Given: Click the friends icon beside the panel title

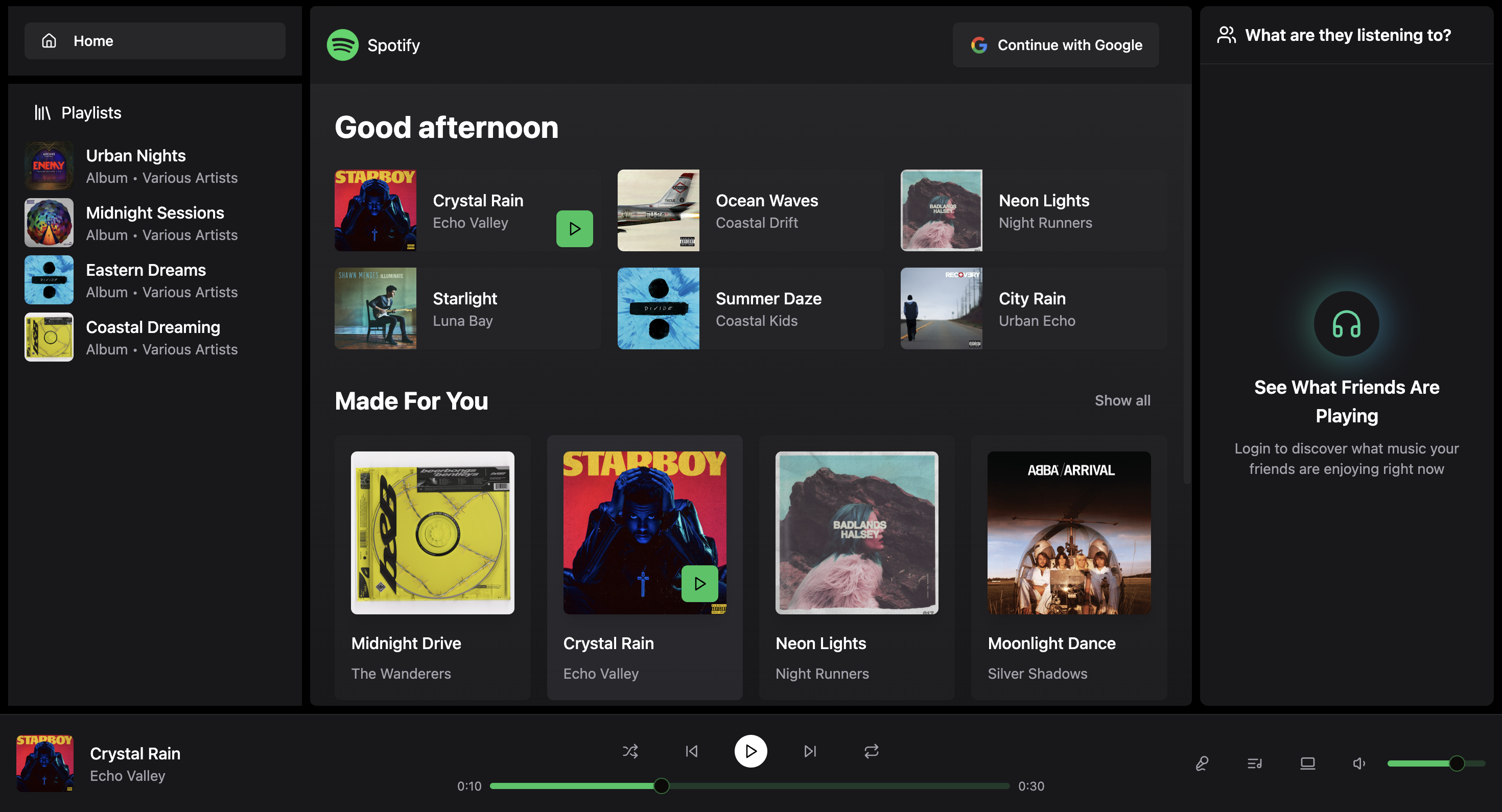Looking at the screenshot, I should tap(1226, 35).
